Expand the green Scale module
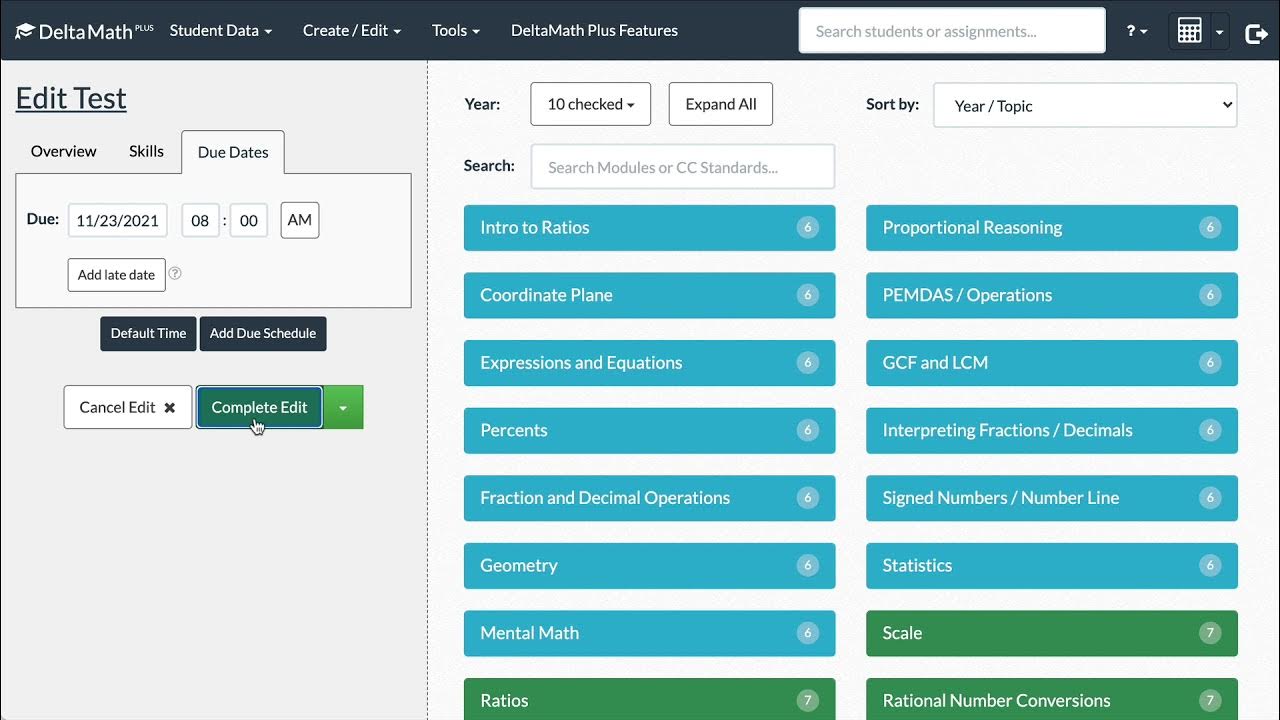The height and width of the screenshot is (720, 1280). click(x=1052, y=633)
